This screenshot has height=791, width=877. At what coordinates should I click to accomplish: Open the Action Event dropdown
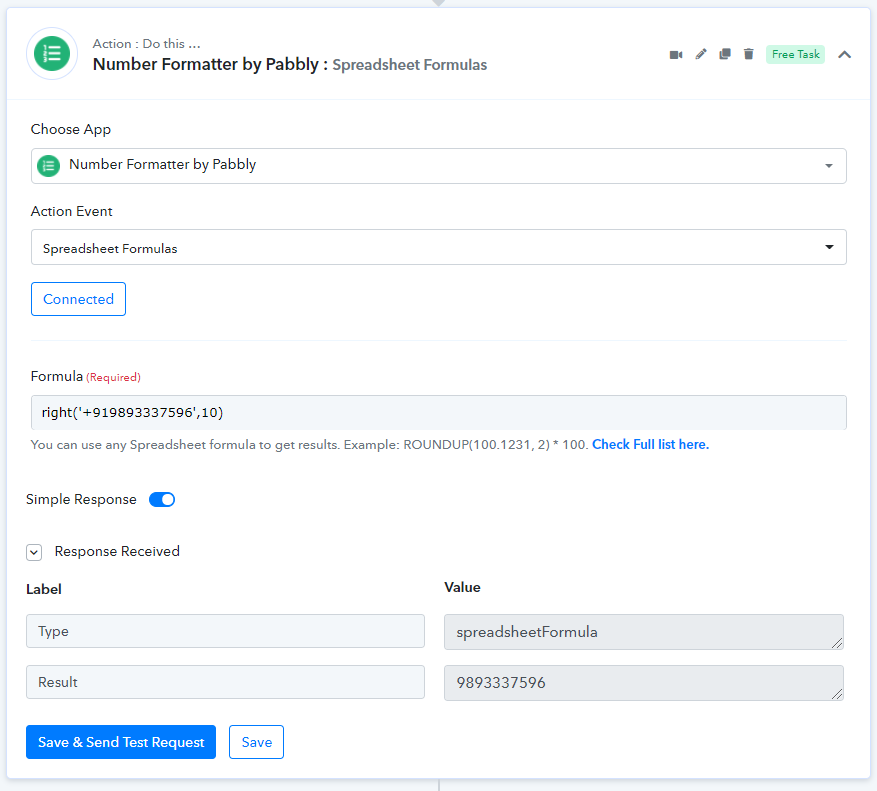click(x=438, y=247)
